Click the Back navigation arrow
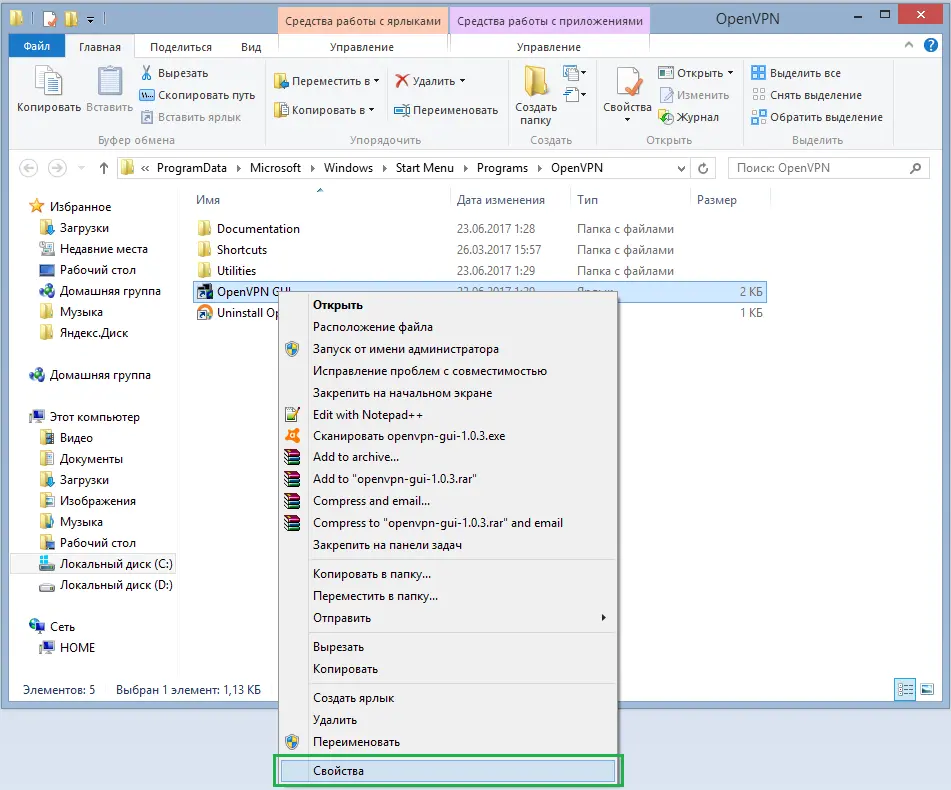 pyautogui.click(x=29, y=168)
